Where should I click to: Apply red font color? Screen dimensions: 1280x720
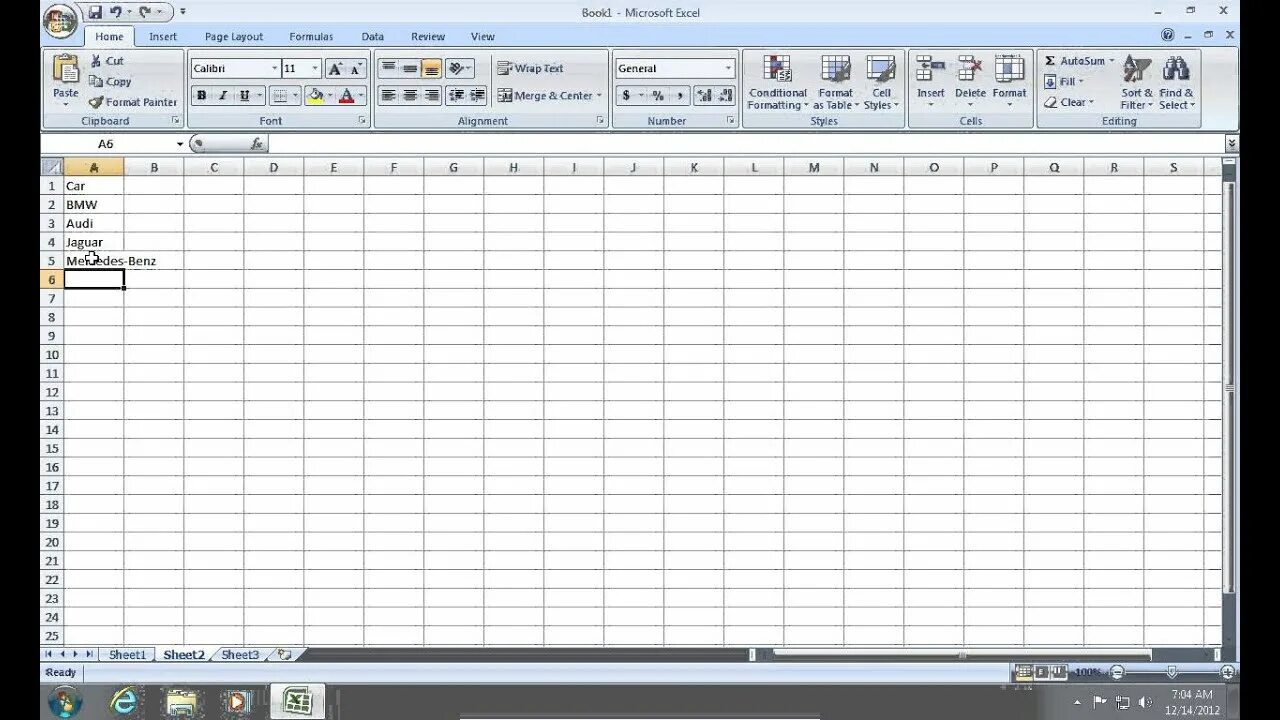tap(346, 96)
